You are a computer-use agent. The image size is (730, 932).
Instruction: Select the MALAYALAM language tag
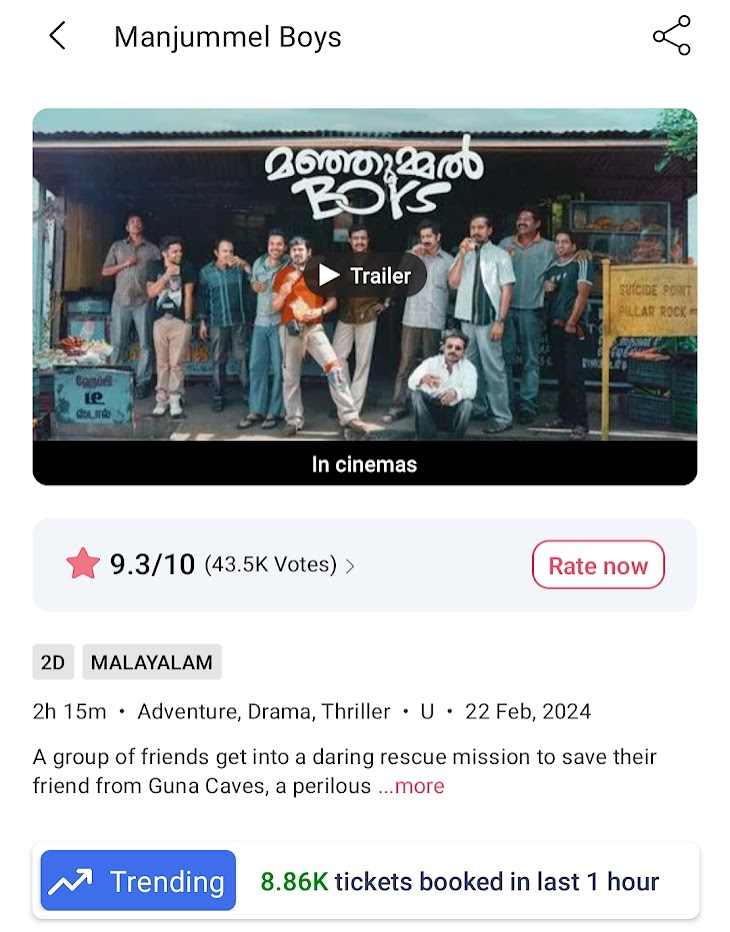(x=152, y=662)
